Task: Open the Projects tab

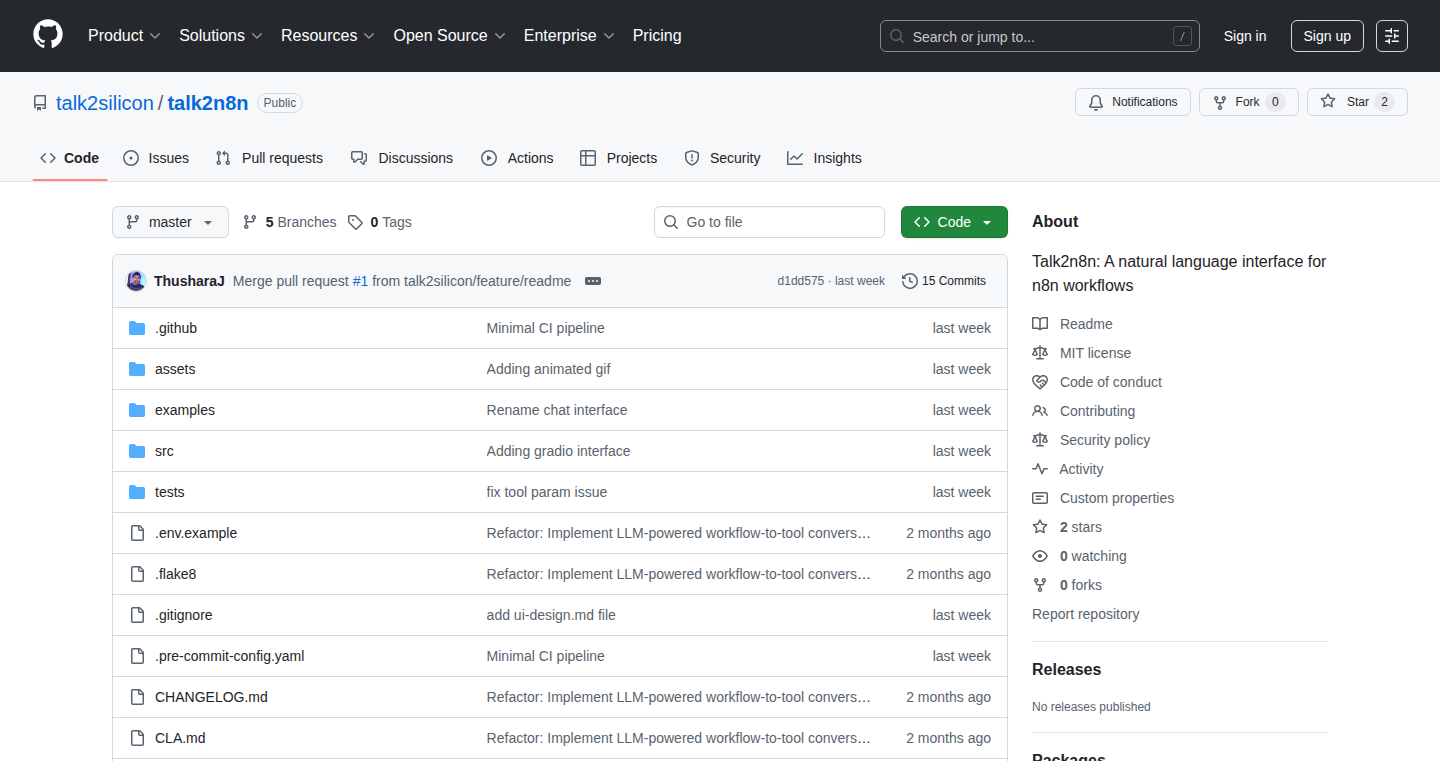Action: [x=619, y=158]
